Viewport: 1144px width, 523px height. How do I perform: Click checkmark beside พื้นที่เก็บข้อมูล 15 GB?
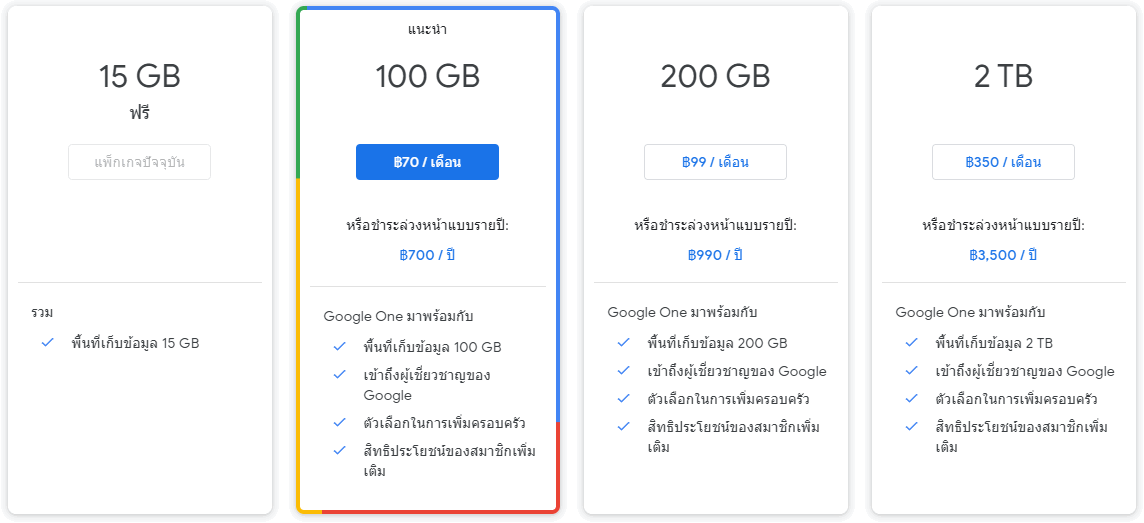tap(47, 343)
